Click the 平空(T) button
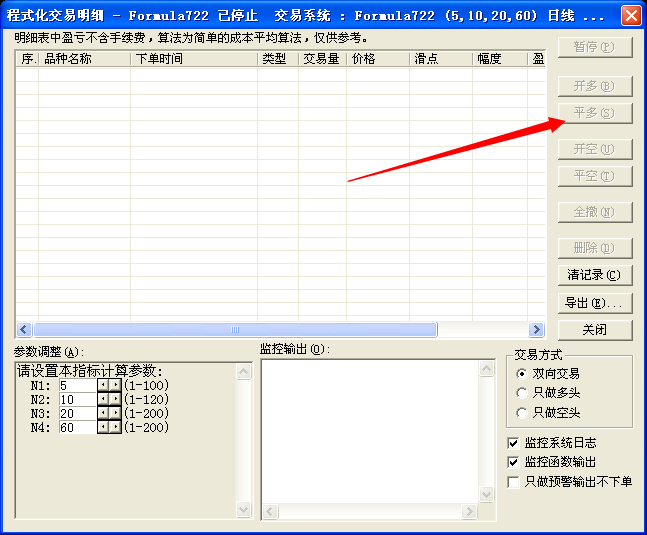 [x=595, y=176]
